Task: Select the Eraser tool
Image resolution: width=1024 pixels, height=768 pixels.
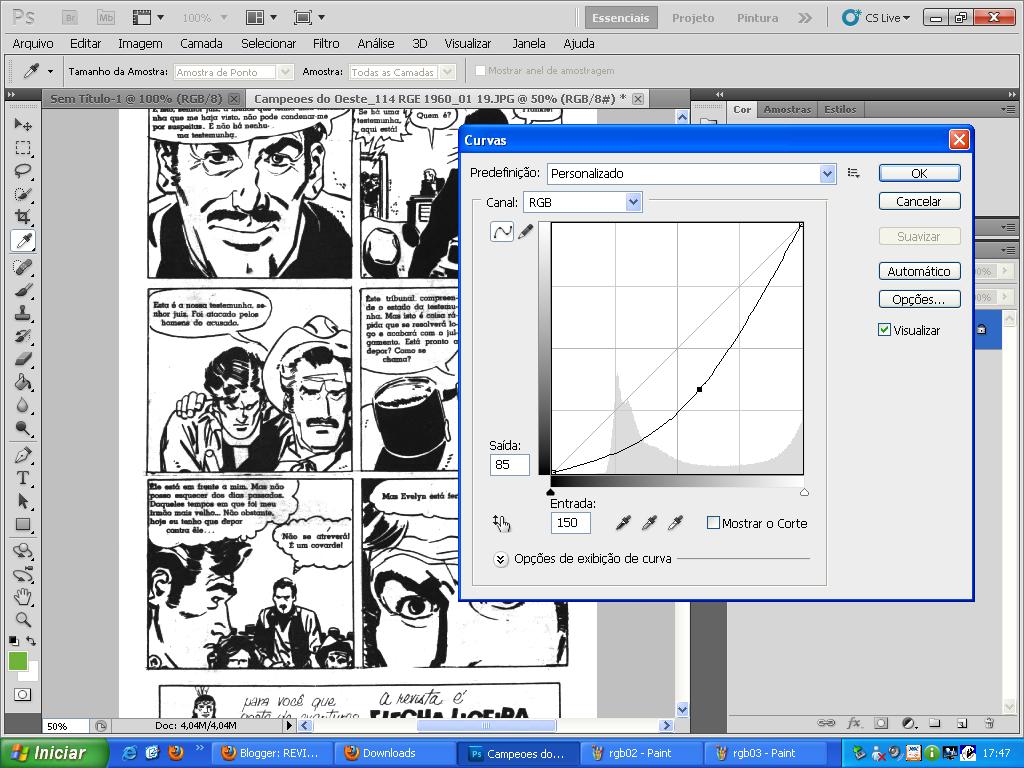Action: click(x=23, y=359)
